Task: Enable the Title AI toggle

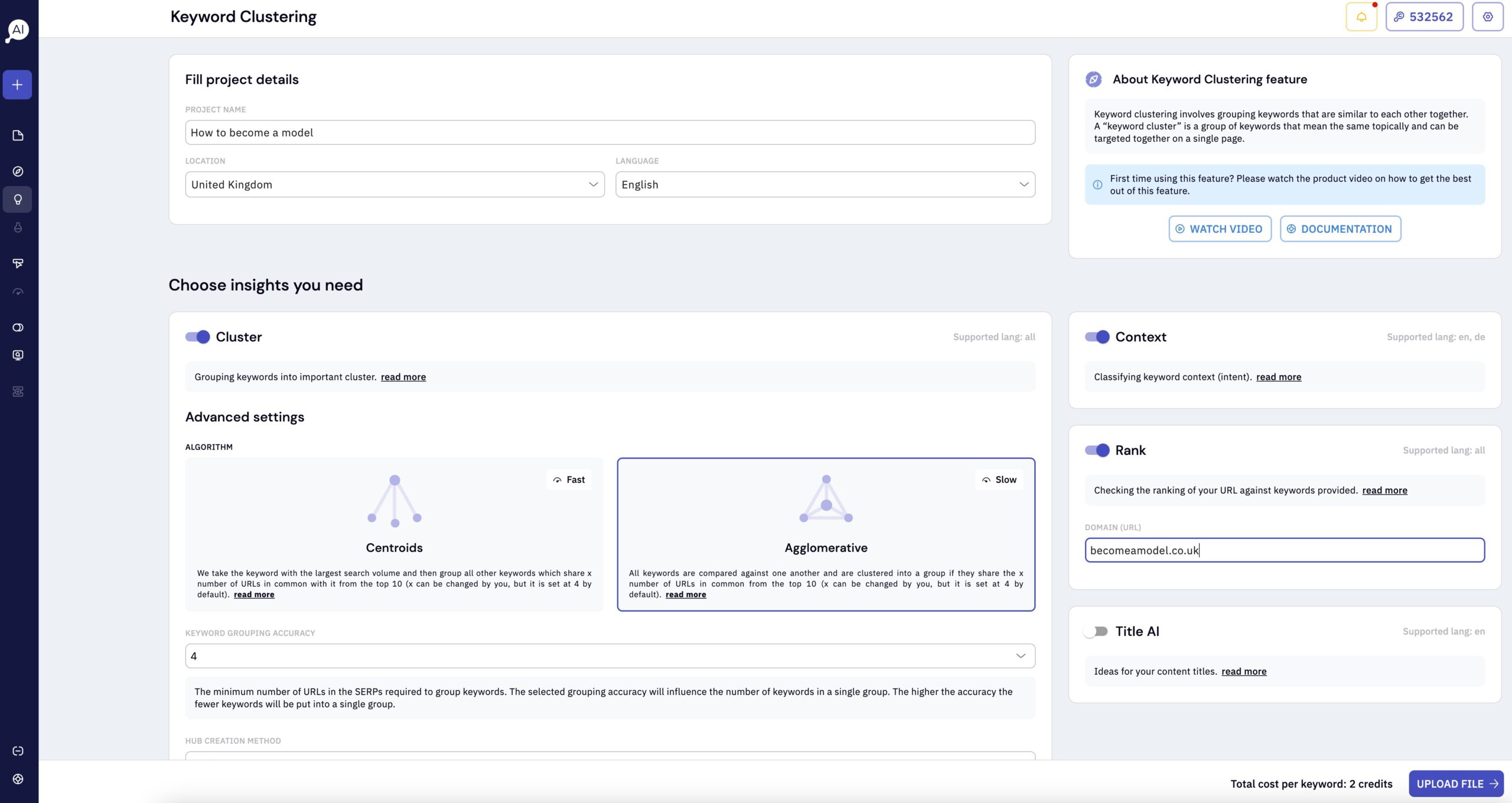Action: coord(1097,631)
